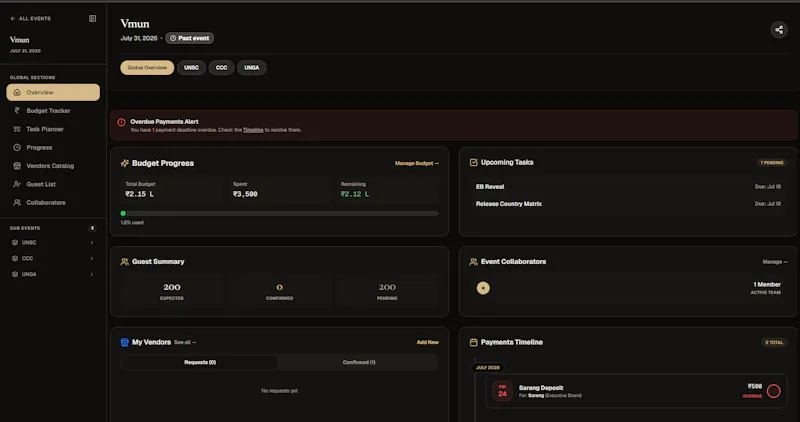Click the Upcoming Tasks checkbox icon
Image resolution: width=800 pixels, height=422 pixels.
tap(473, 162)
